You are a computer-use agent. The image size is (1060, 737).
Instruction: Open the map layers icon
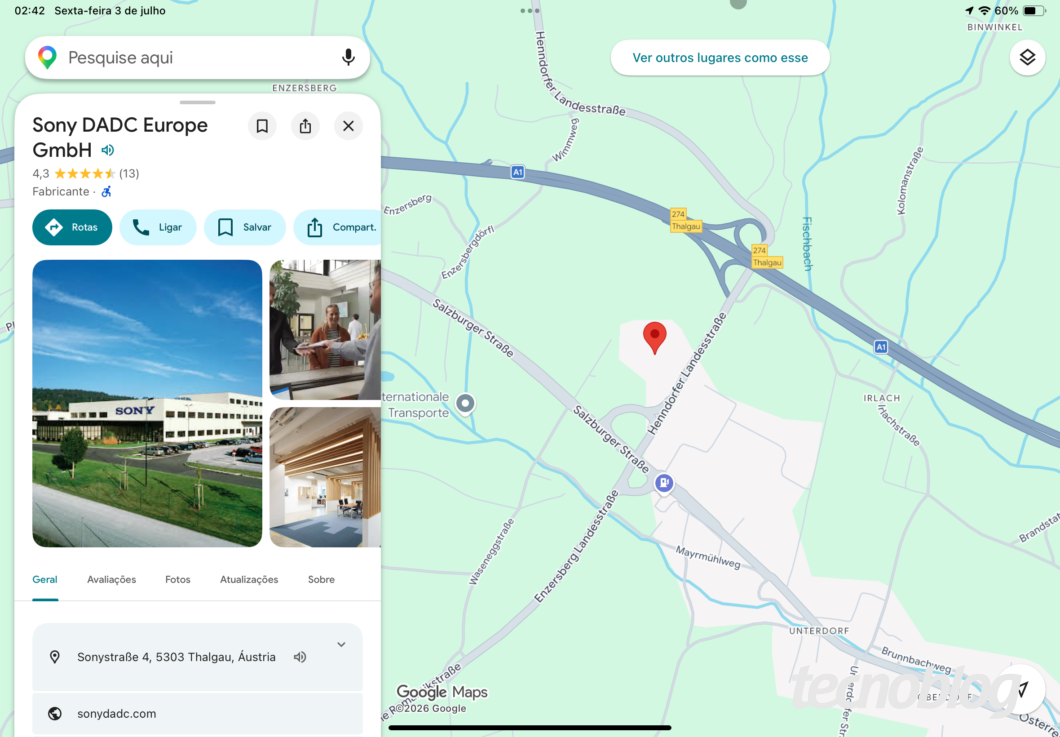pyautogui.click(x=1027, y=57)
